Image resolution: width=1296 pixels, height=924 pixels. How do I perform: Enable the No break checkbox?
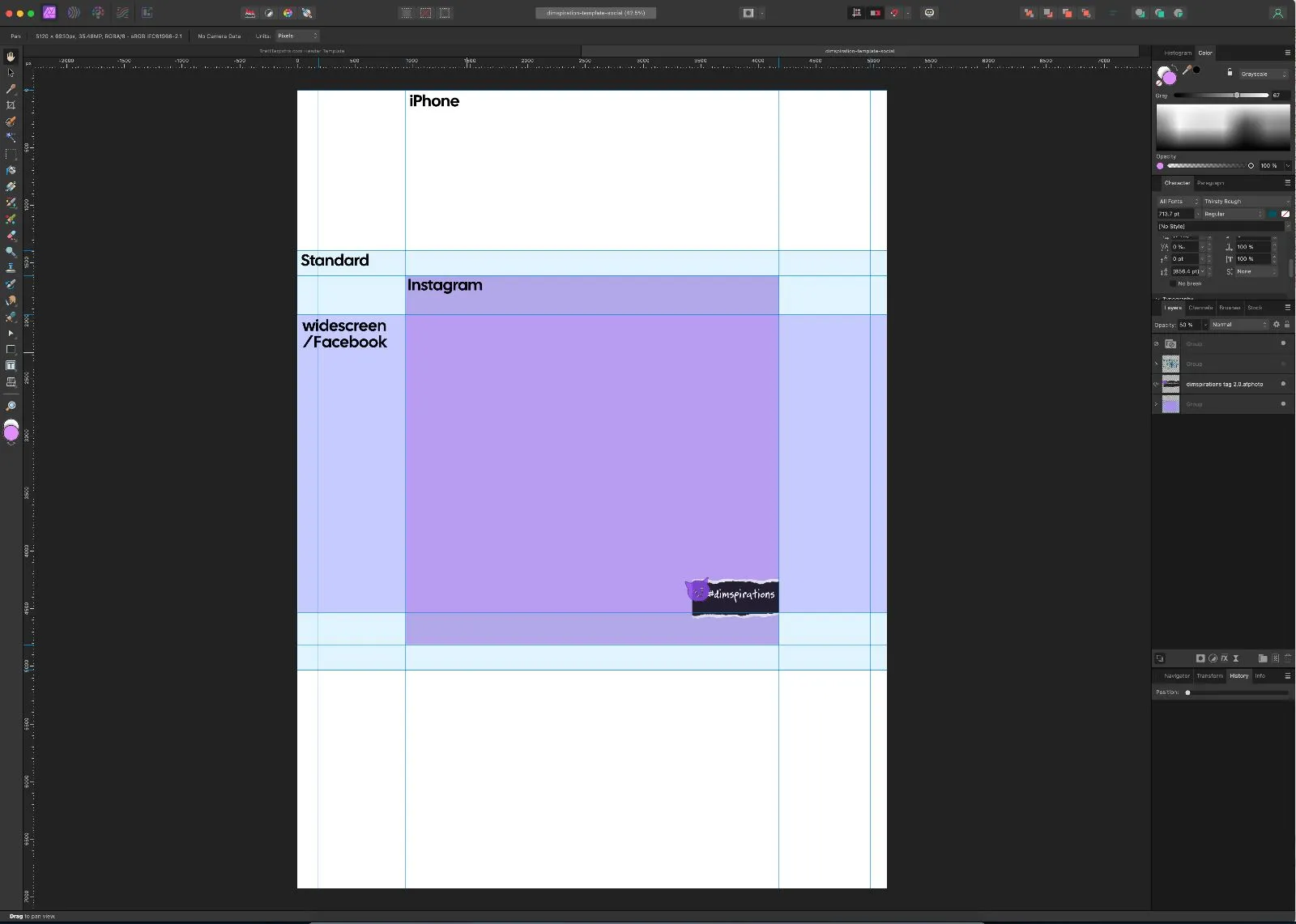pos(1173,283)
